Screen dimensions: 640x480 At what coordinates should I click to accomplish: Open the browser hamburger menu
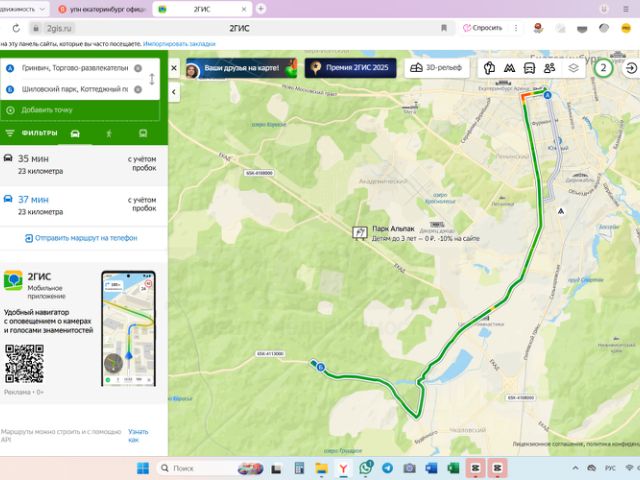click(x=626, y=9)
